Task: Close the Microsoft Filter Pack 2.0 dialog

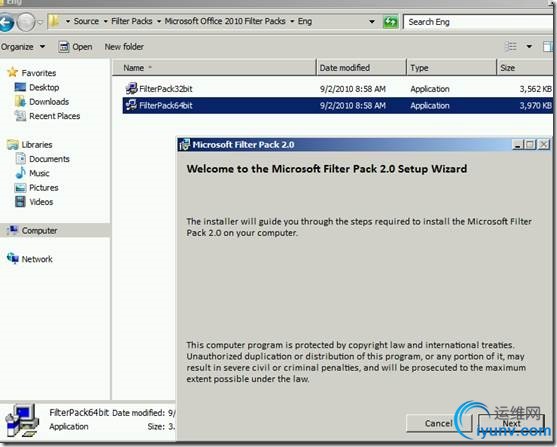Action: [544, 145]
